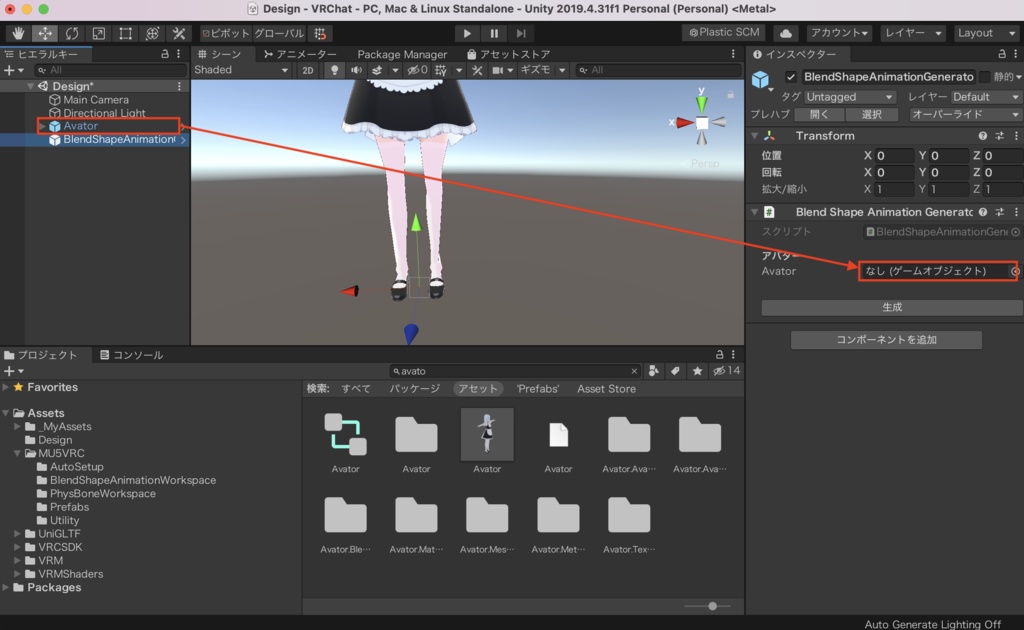Open the Shaded draw mode dropdown
The image size is (1024, 630).
coord(241,70)
